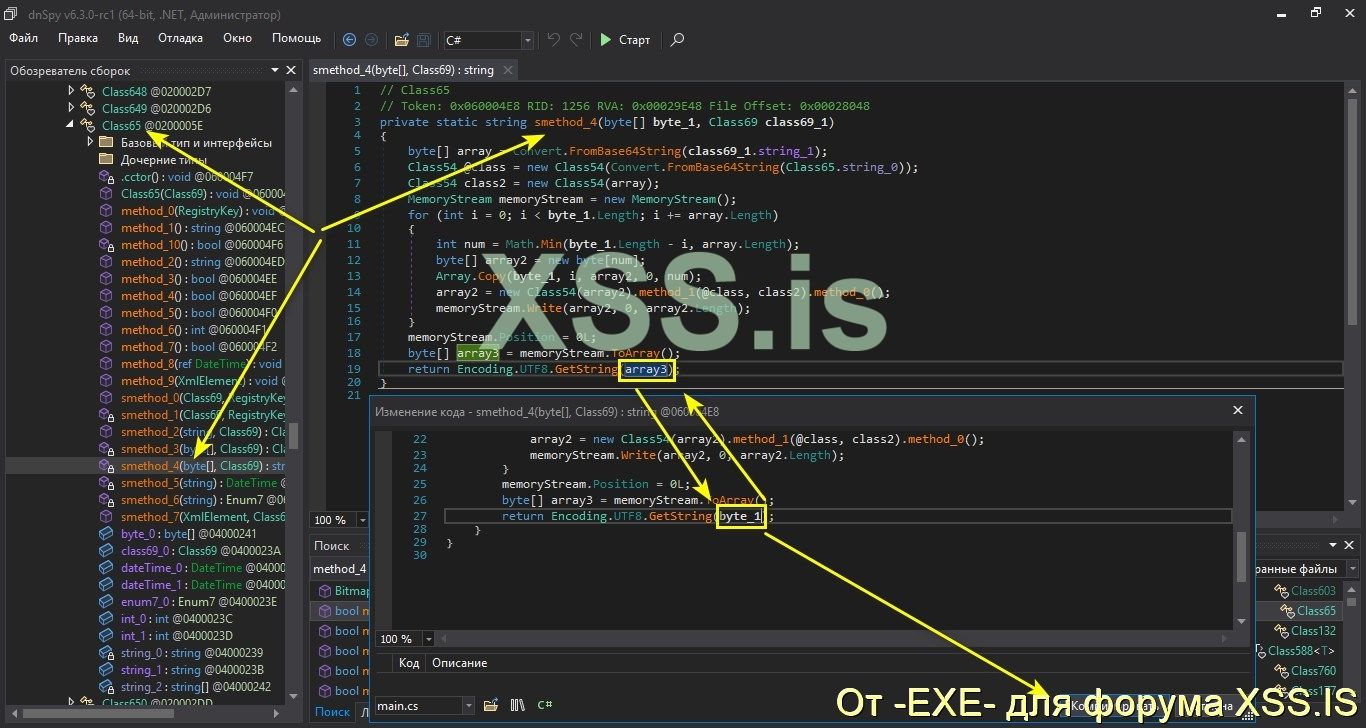Undo the last action
The height and width of the screenshot is (728, 1366).
click(x=554, y=40)
